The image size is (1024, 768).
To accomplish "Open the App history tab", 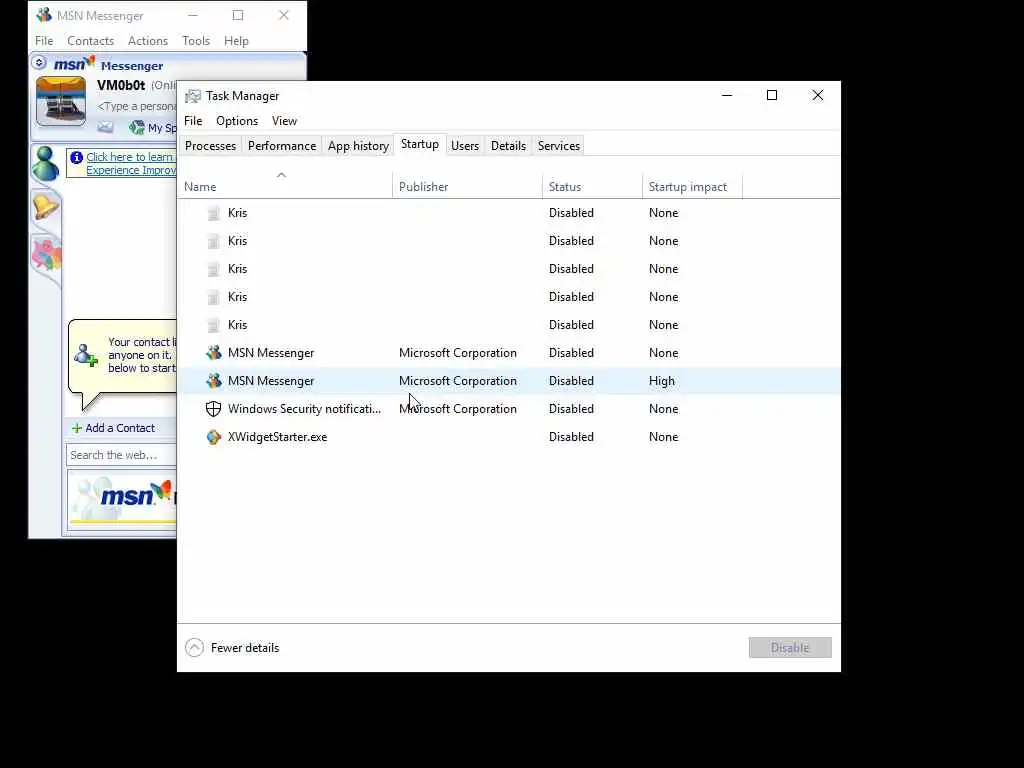I will click(x=359, y=146).
